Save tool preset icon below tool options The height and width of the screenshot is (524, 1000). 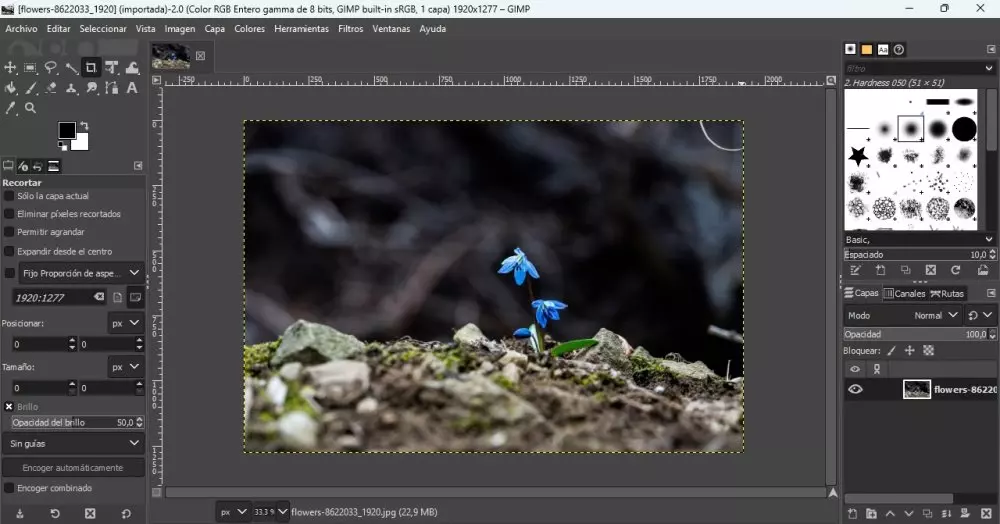[20, 514]
